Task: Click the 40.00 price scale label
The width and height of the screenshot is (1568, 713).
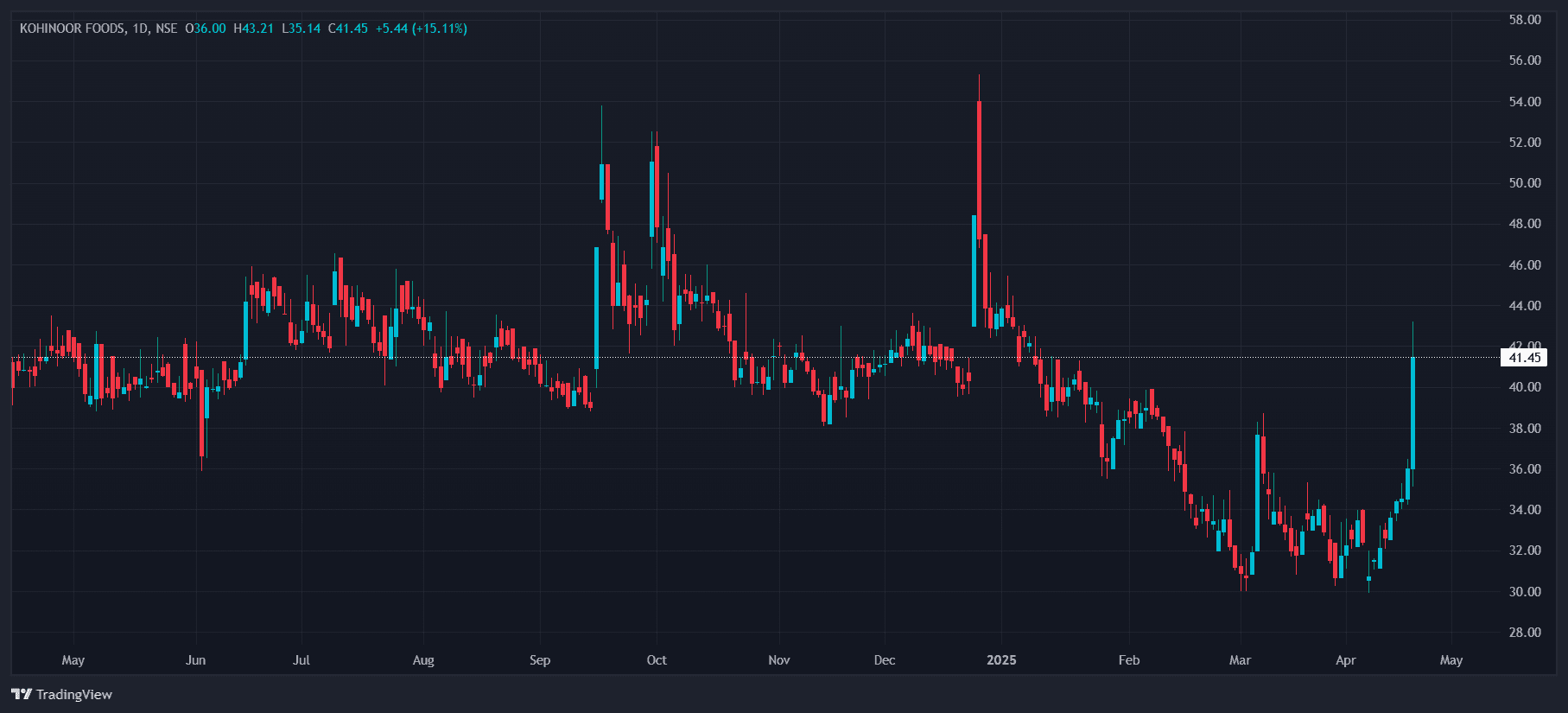Action: pyautogui.click(x=1525, y=386)
